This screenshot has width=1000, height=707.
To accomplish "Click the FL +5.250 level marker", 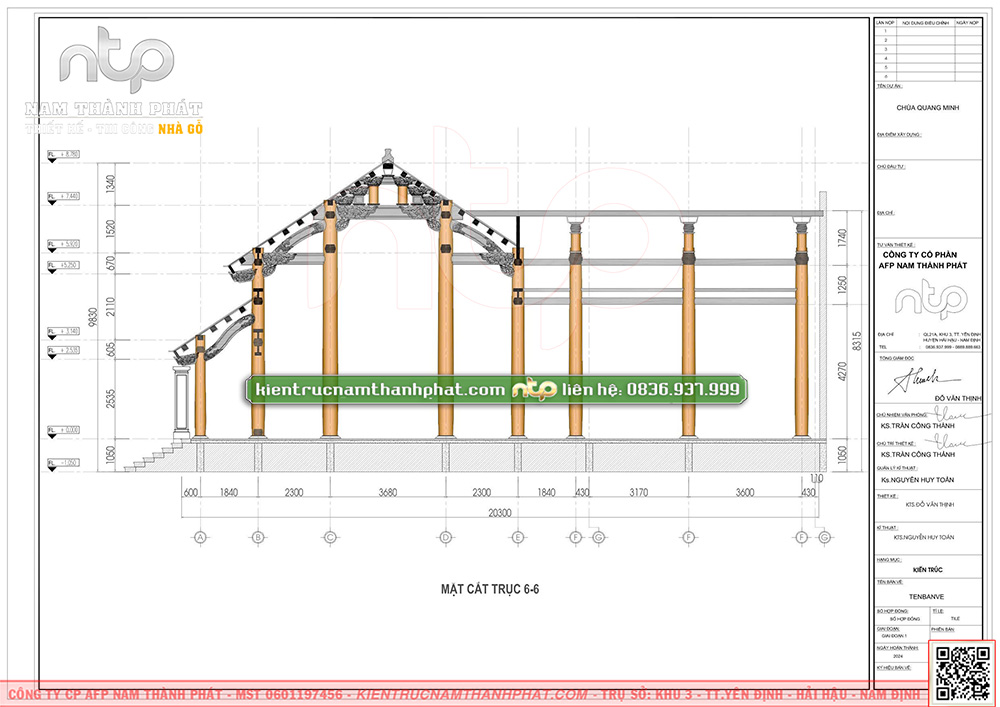I will 63,265.
